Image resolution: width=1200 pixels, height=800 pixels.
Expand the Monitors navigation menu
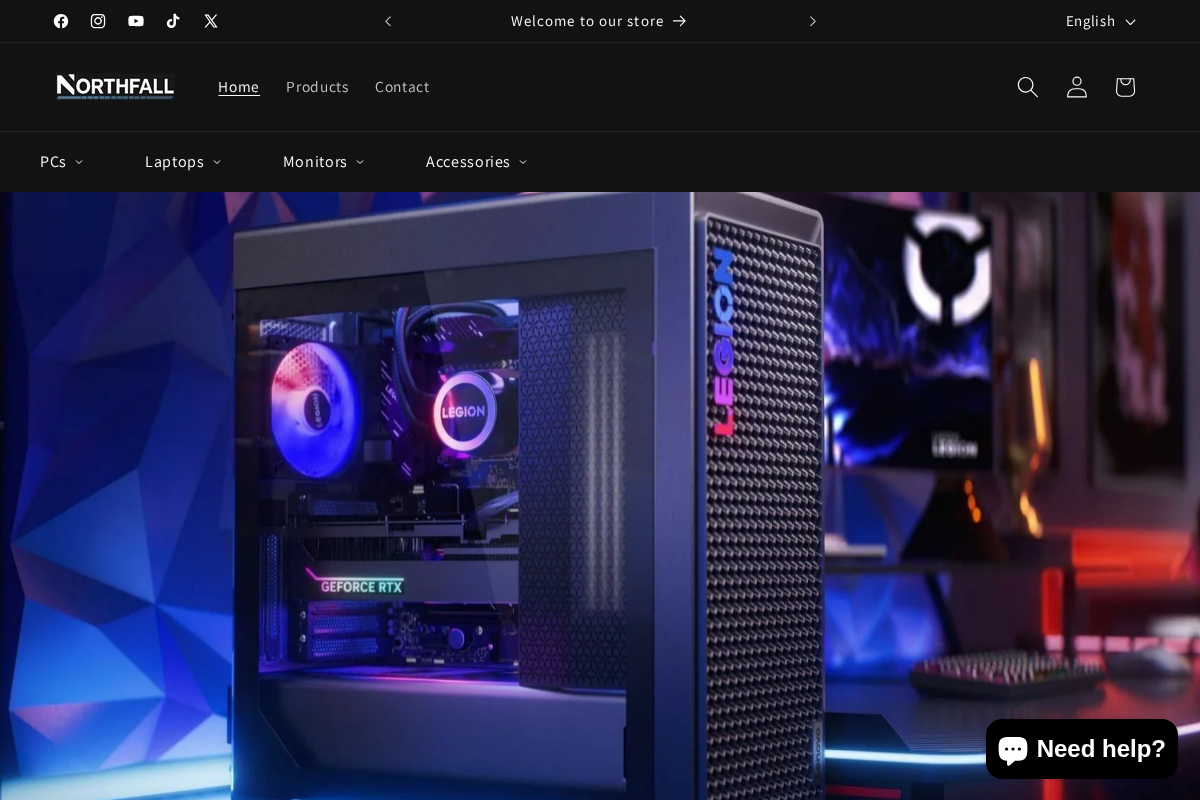323,161
